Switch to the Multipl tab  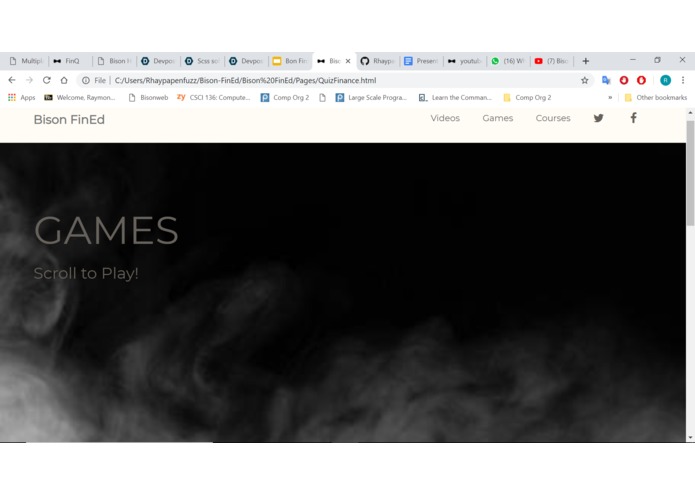click(27, 61)
